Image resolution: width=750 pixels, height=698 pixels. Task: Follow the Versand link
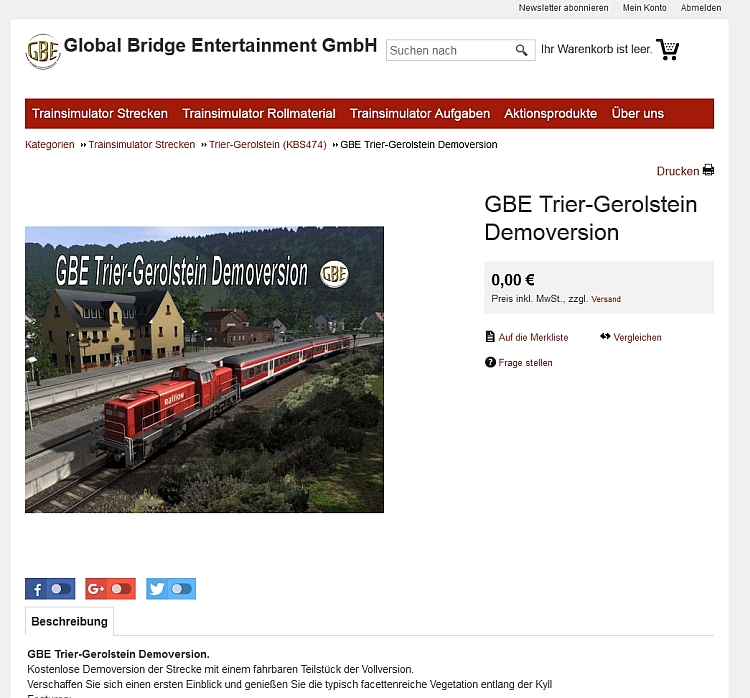coord(606,299)
